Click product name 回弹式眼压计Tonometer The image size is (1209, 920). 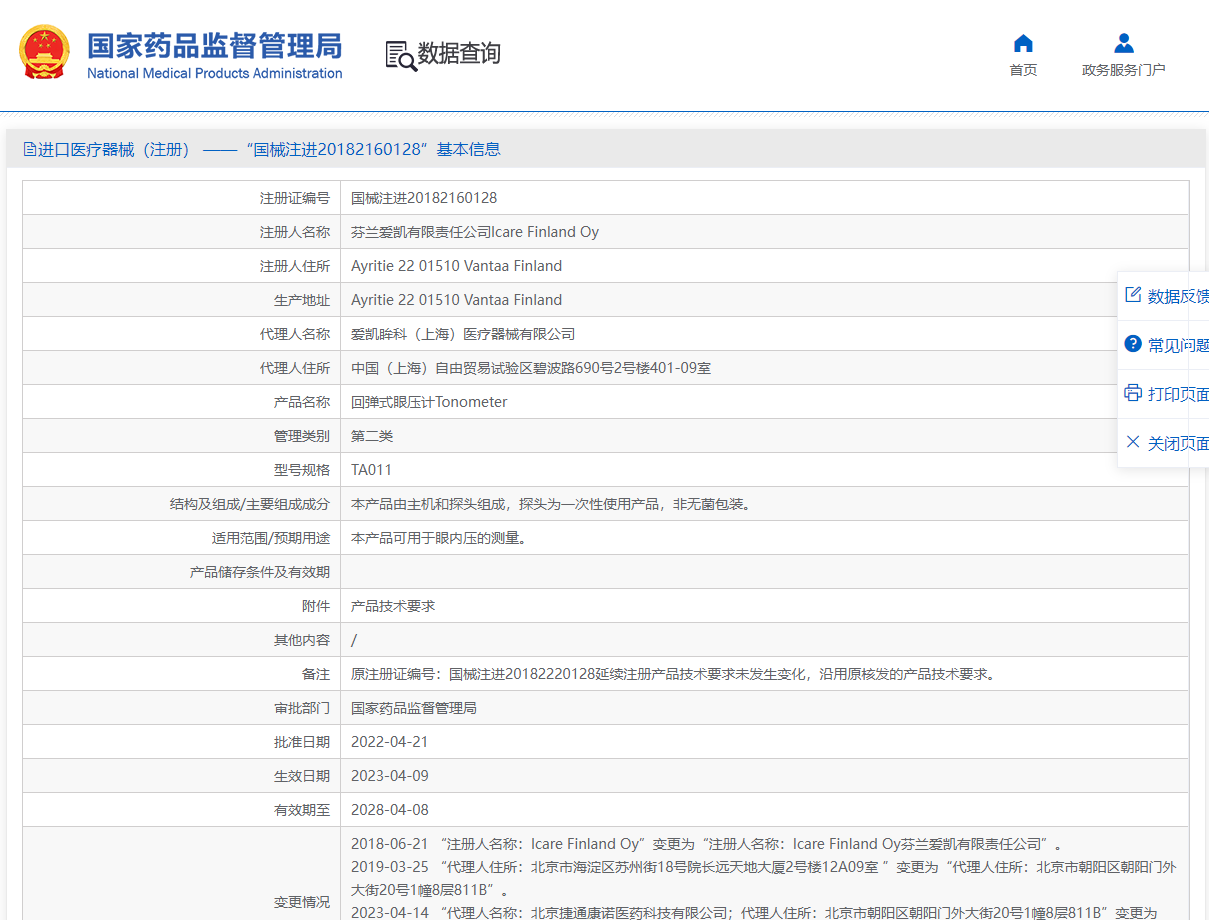pyautogui.click(x=429, y=402)
